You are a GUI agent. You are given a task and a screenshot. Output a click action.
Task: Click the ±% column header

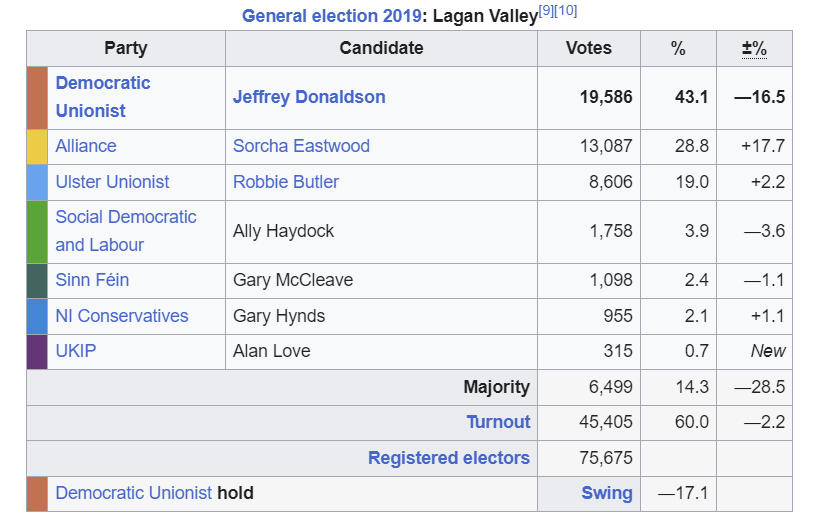pos(754,48)
